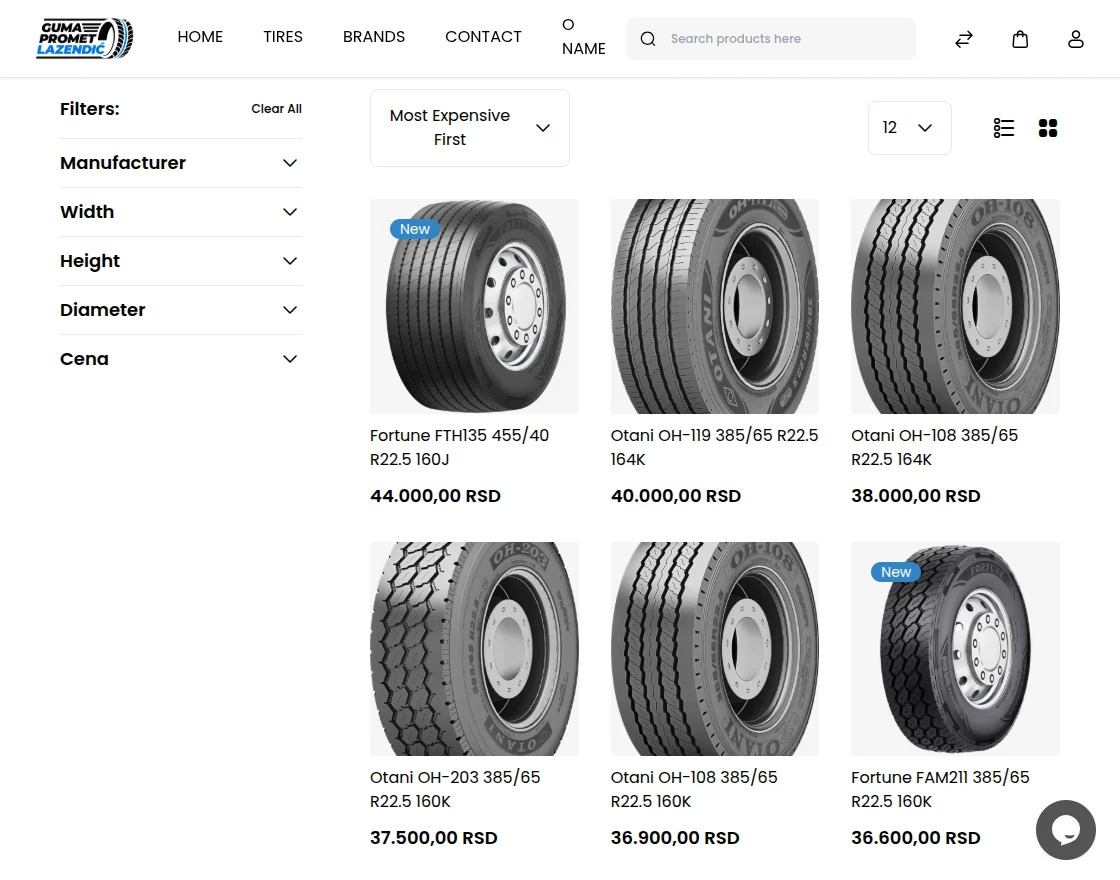Open the shopping bag cart
The width and height of the screenshot is (1120, 880).
coord(1020,39)
